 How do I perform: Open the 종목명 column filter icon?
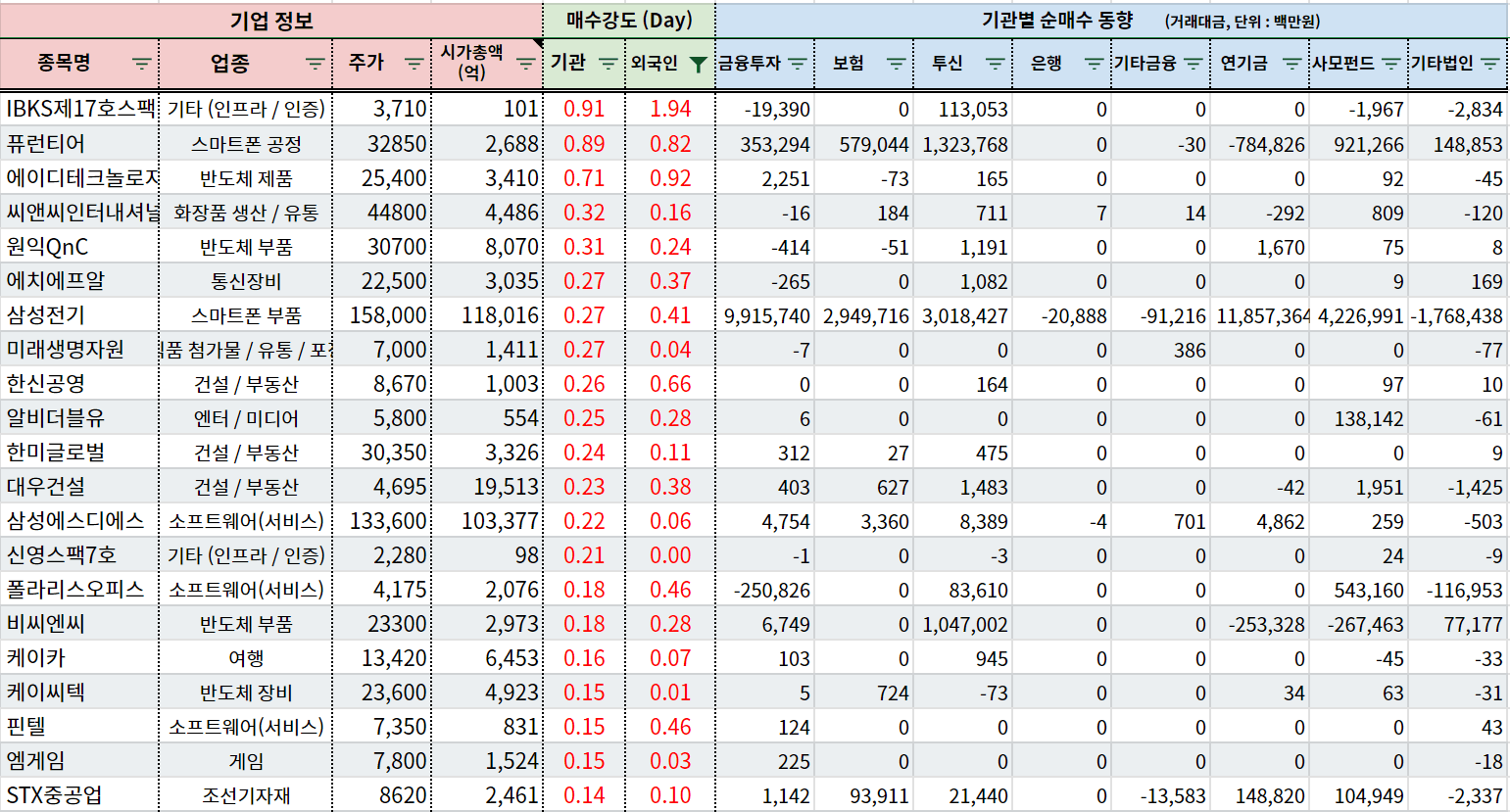click(x=142, y=64)
